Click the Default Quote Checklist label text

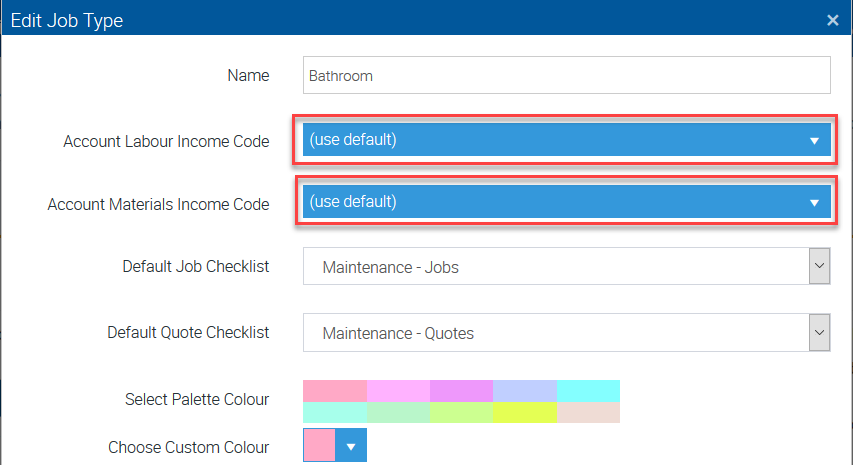coord(188,333)
